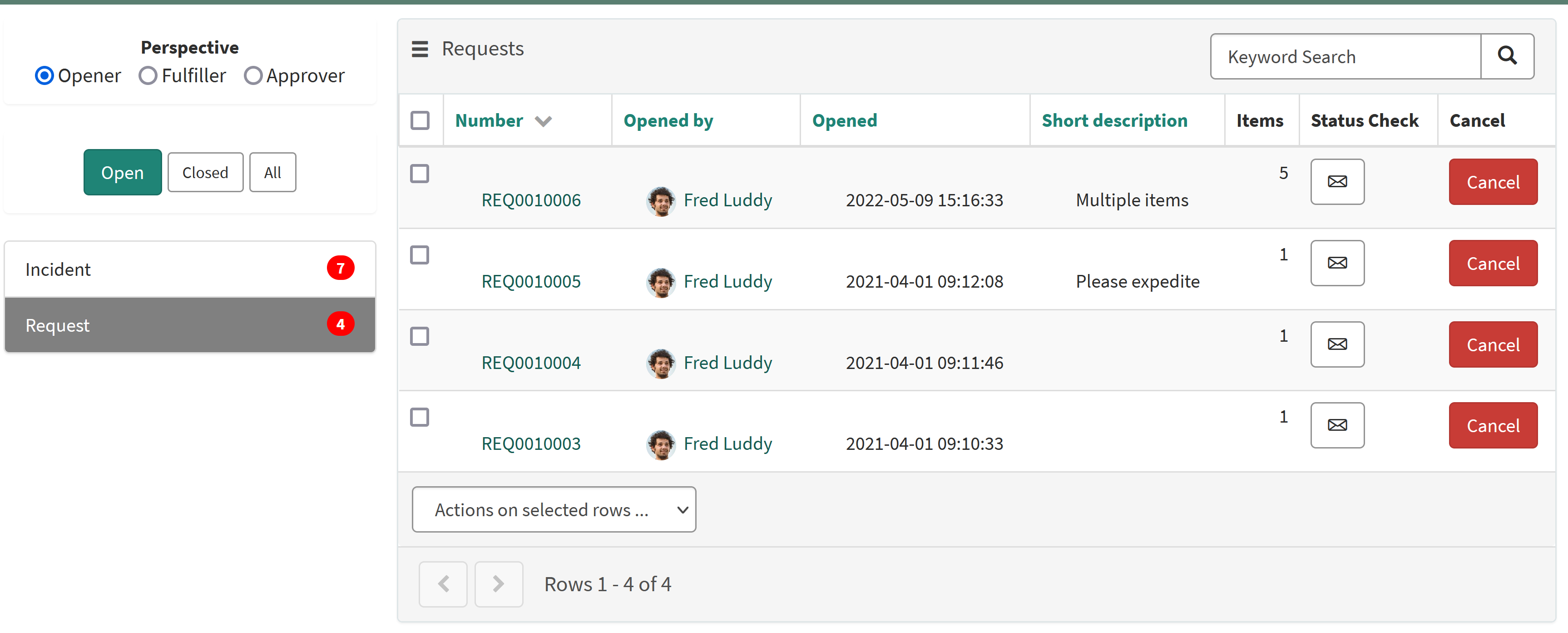Open Fred Luddy's avatar on REQ0010006
Image resolution: width=1568 pixels, height=633 pixels.
(x=660, y=200)
